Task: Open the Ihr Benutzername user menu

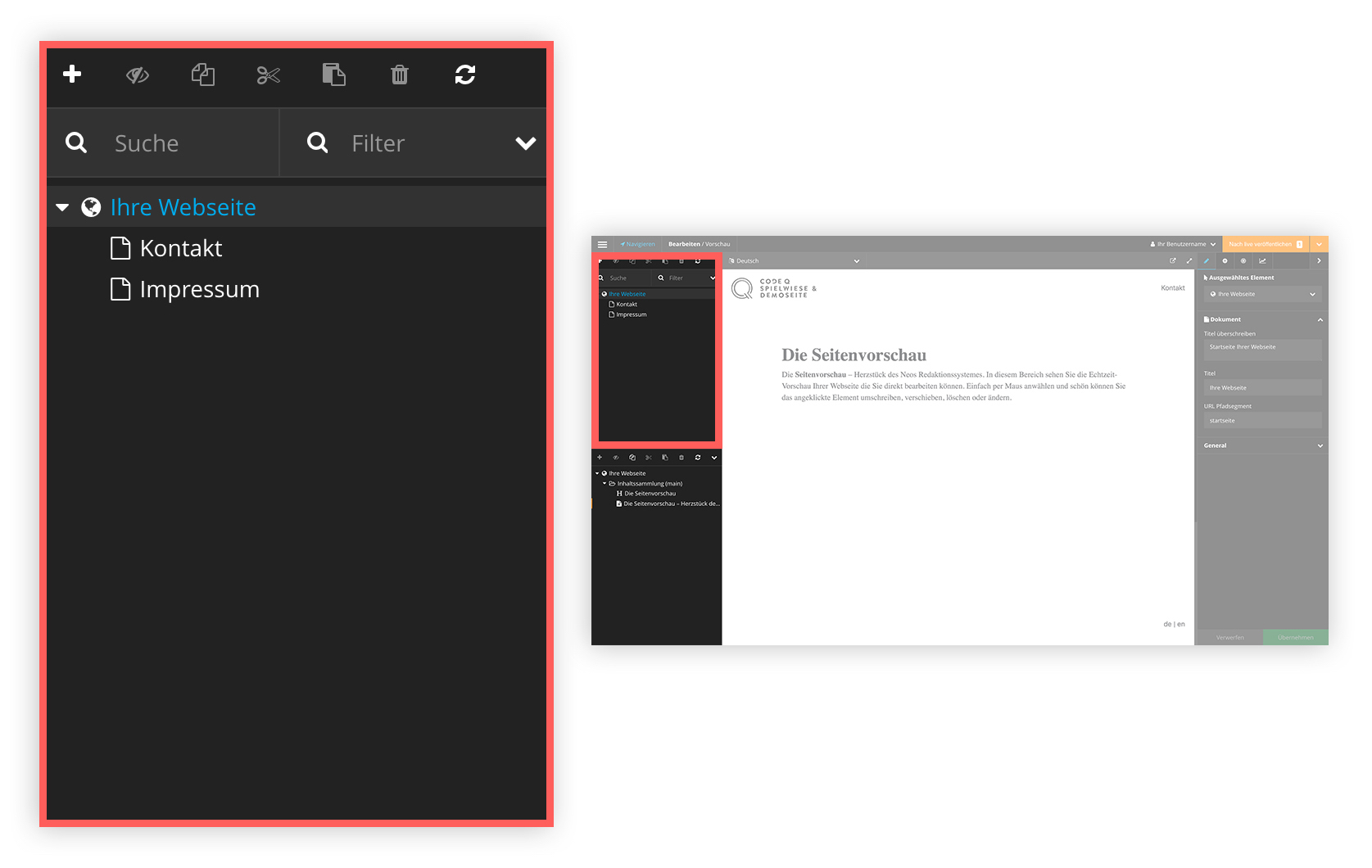Action: [1183, 244]
